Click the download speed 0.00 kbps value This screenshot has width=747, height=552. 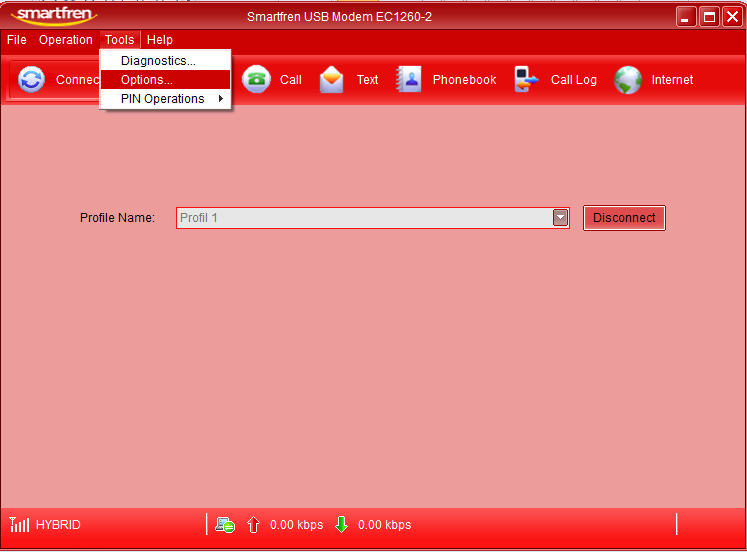pos(384,525)
